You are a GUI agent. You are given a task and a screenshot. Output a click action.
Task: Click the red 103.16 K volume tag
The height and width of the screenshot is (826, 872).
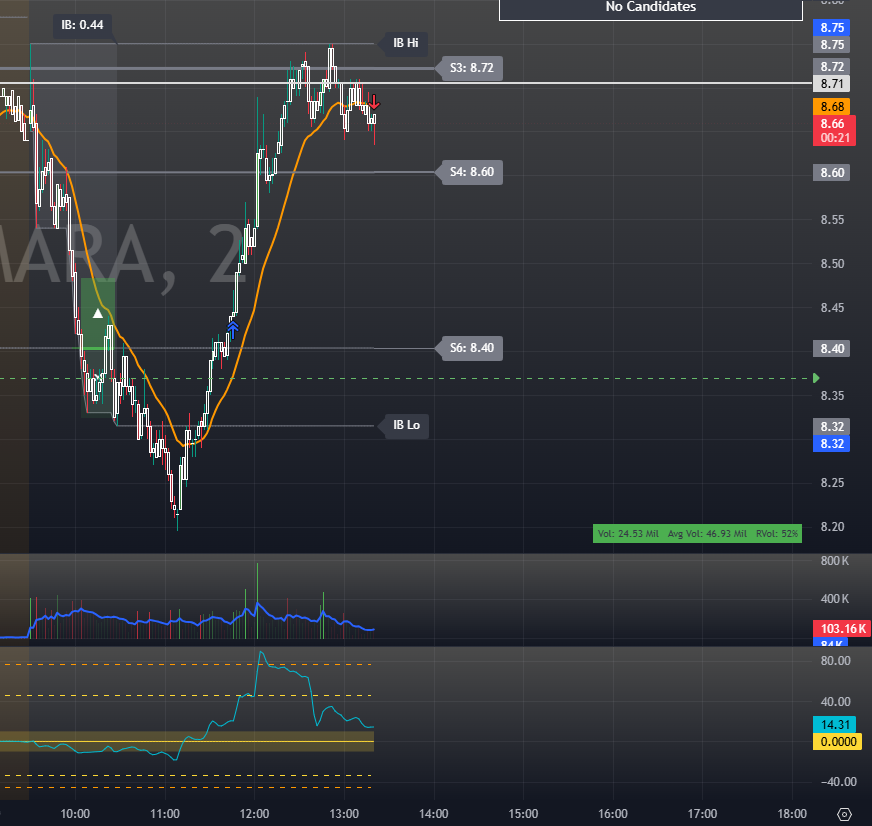tap(842, 629)
